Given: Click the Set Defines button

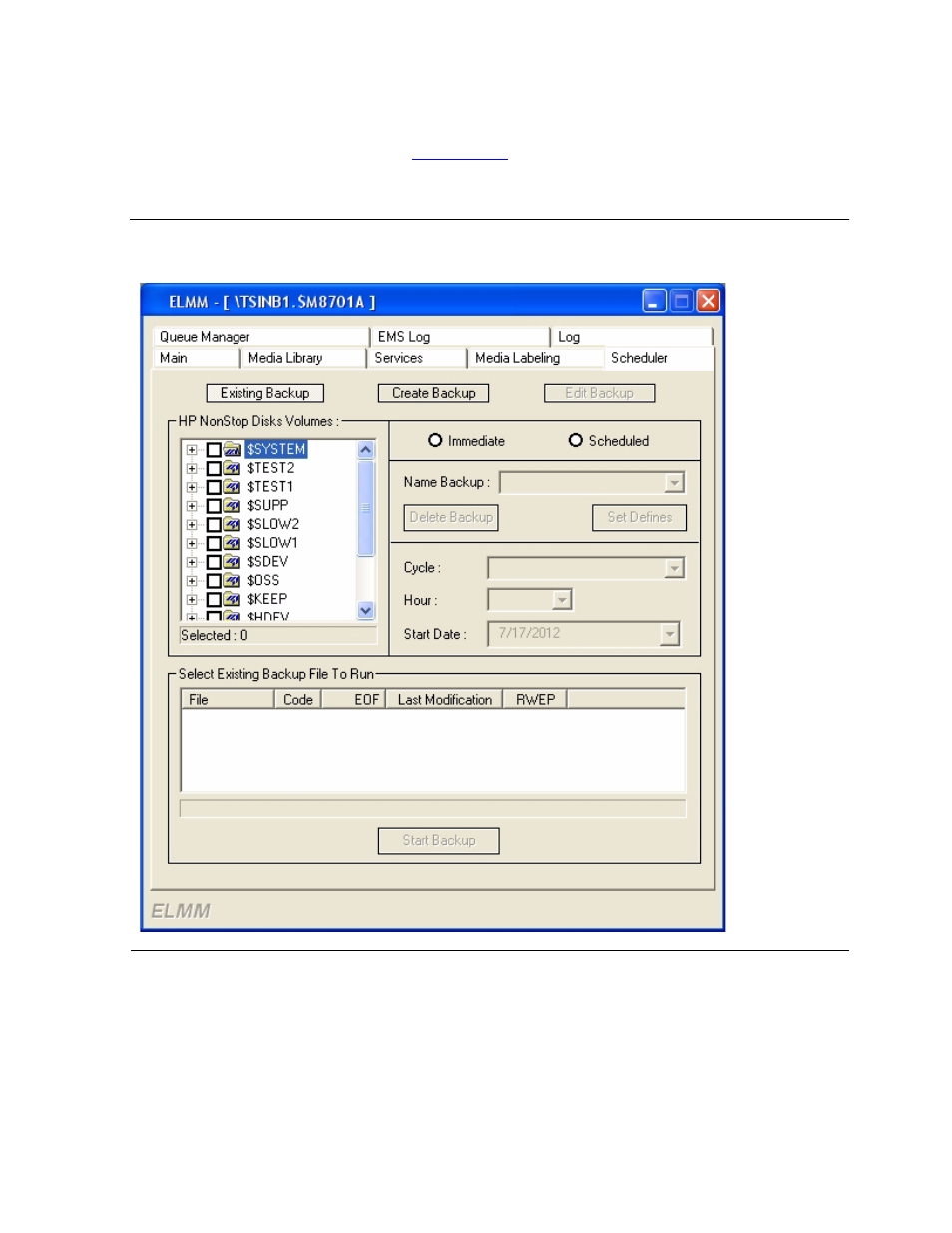Looking at the screenshot, I should point(640,517).
